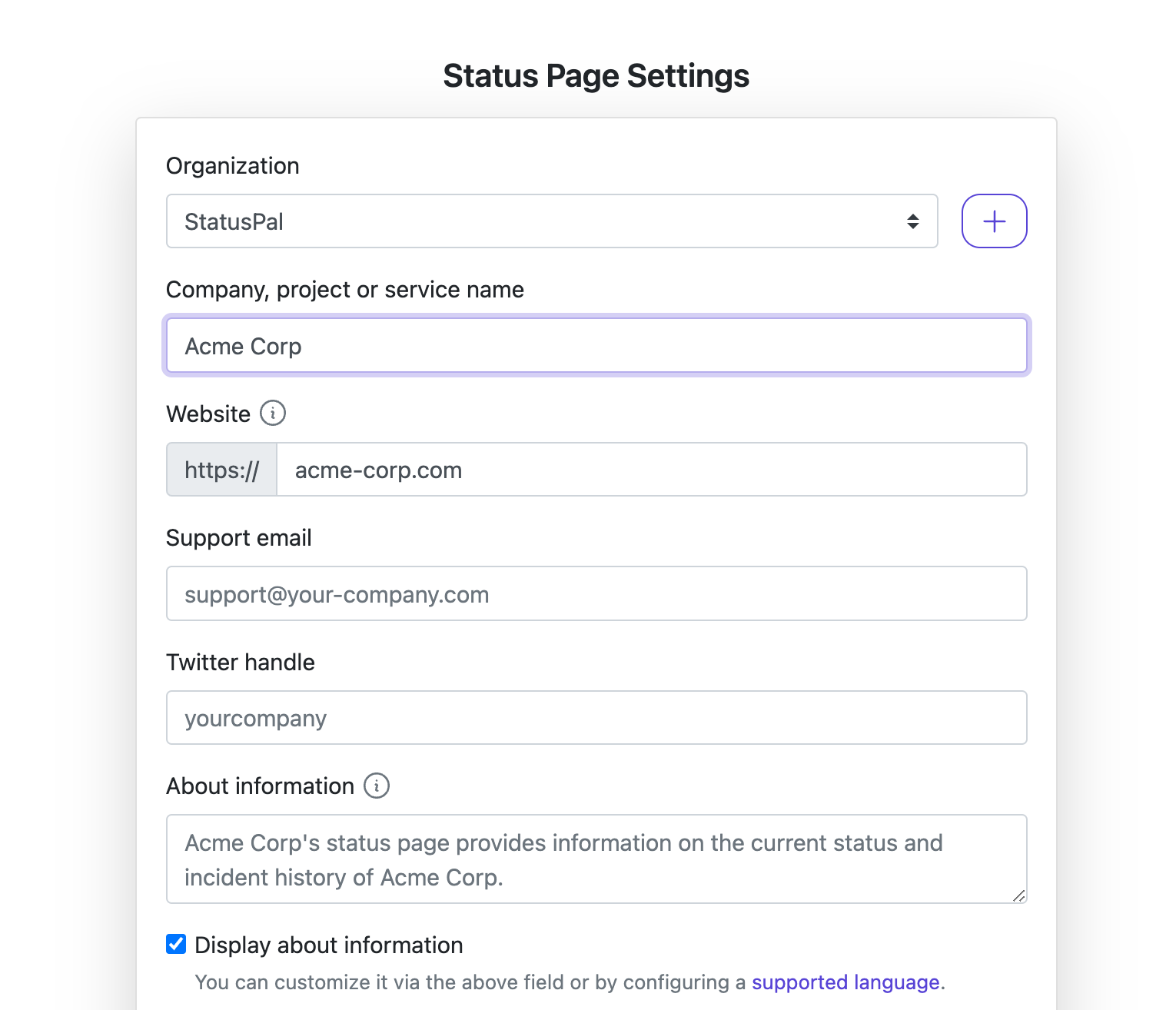The image size is (1176, 1010).
Task: Click the Twitter handle label text
Action: point(241,663)
